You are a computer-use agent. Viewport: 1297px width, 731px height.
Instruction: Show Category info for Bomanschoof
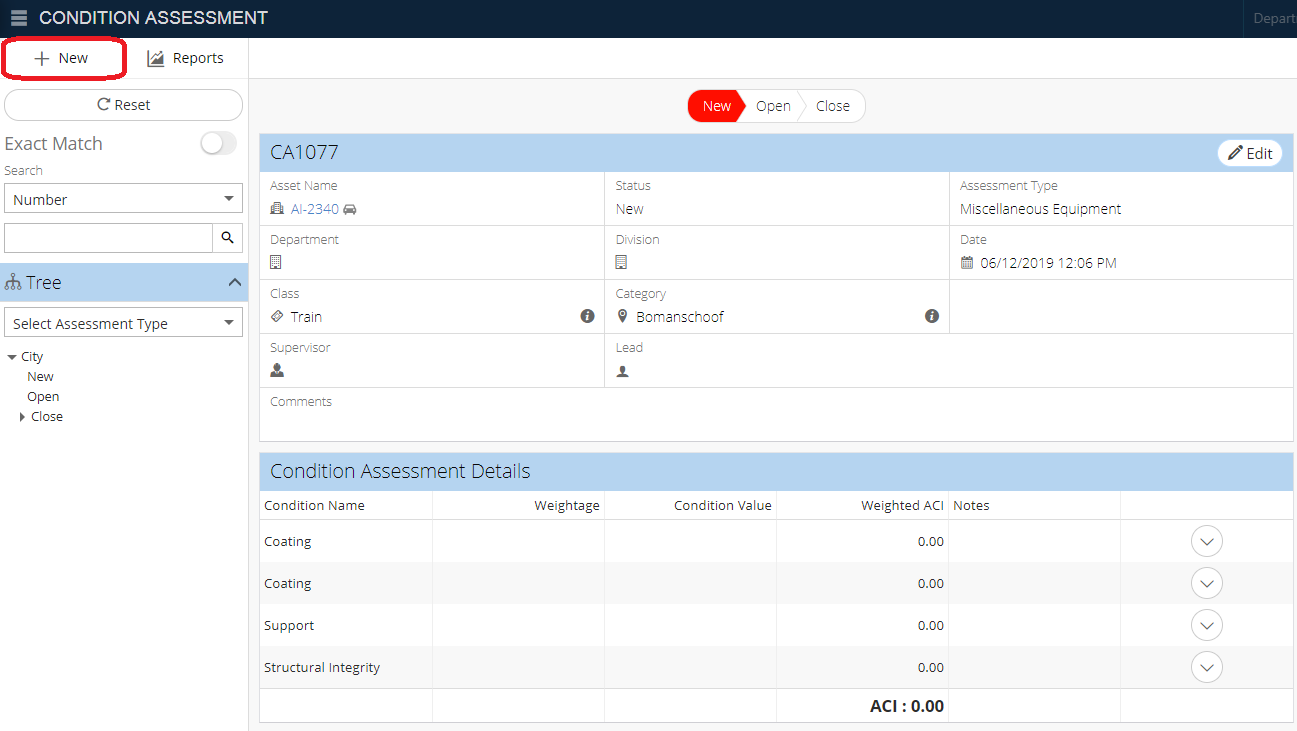click(932, 316)
